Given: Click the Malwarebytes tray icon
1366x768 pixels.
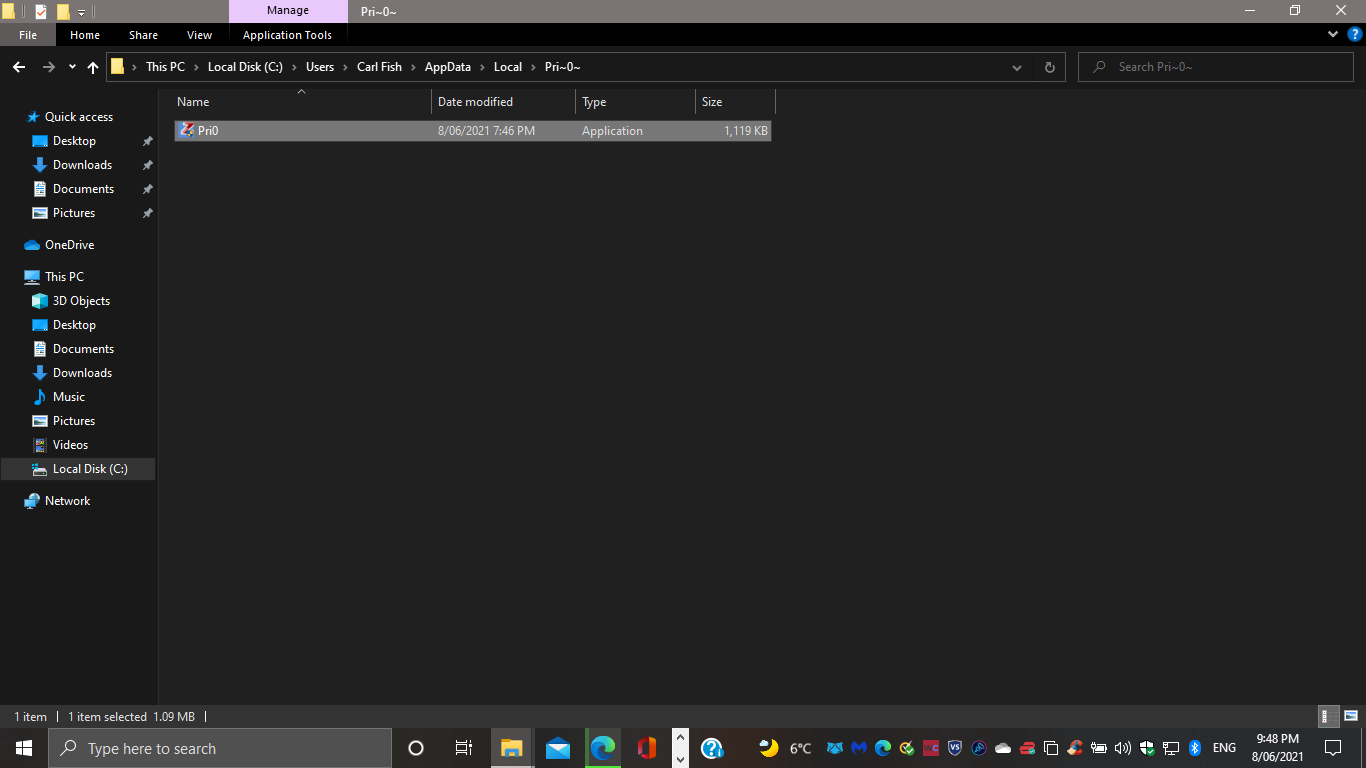Looking at the screenshot, I should tap(858, 748).
